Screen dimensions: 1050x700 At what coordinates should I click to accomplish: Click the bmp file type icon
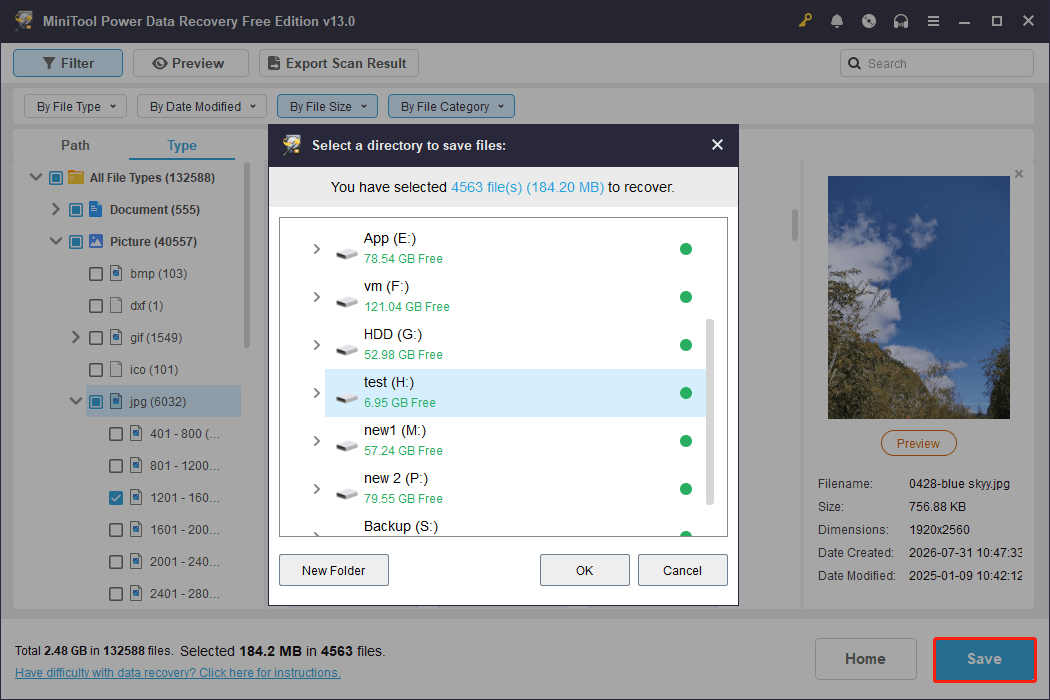coord(116,273)
